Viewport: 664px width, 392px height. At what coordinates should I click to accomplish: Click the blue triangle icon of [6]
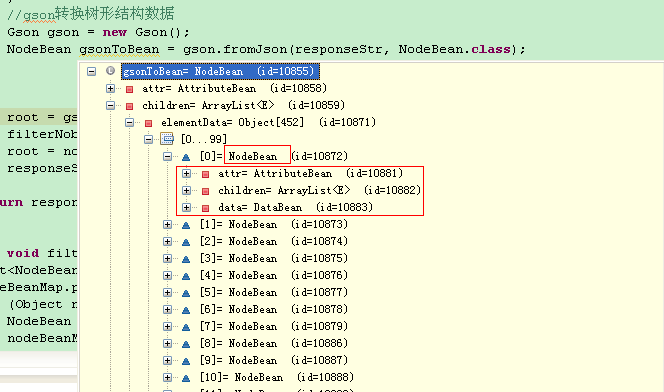tap(186, 310)
